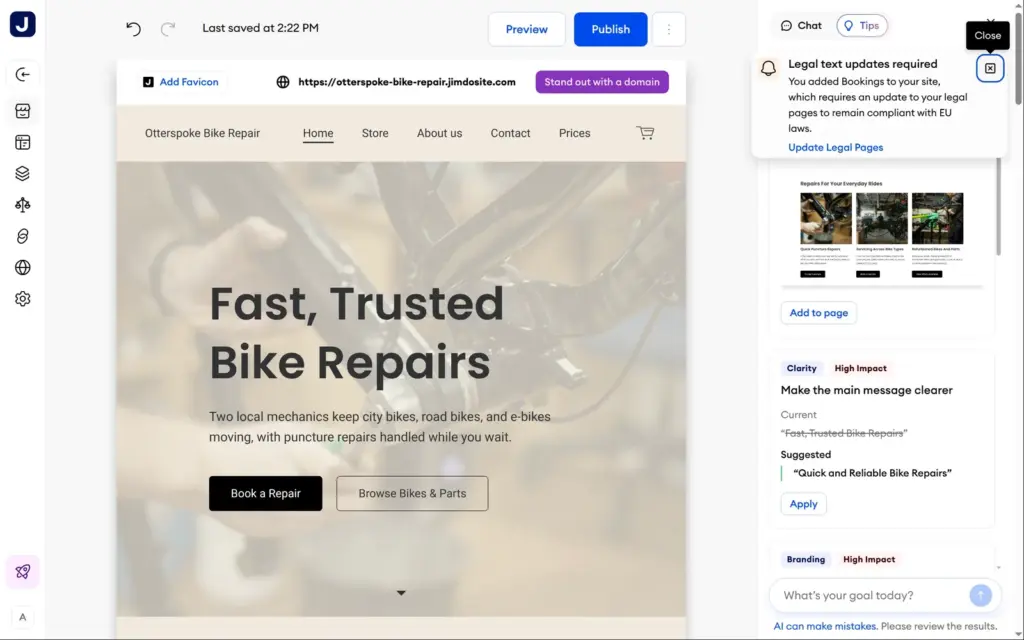Click the Otterspoke Bike Repair site title
Viewport: 1024px width, 640px height.
202,133
